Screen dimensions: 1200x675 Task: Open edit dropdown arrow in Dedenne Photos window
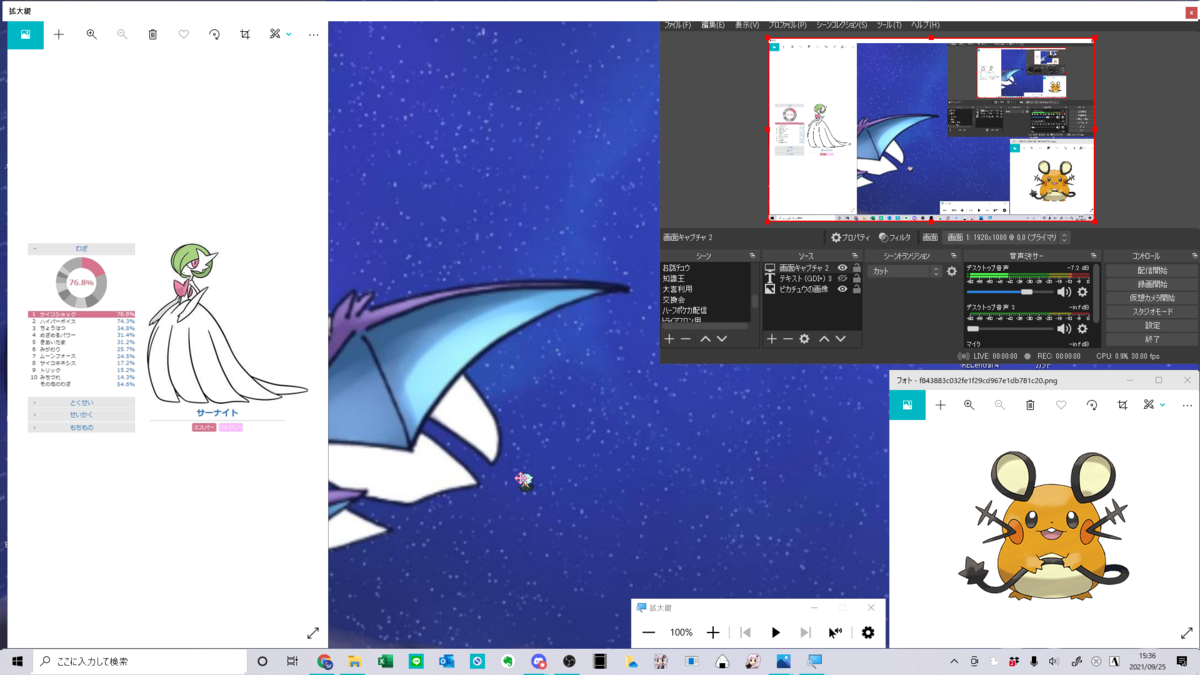[1163, 405]
